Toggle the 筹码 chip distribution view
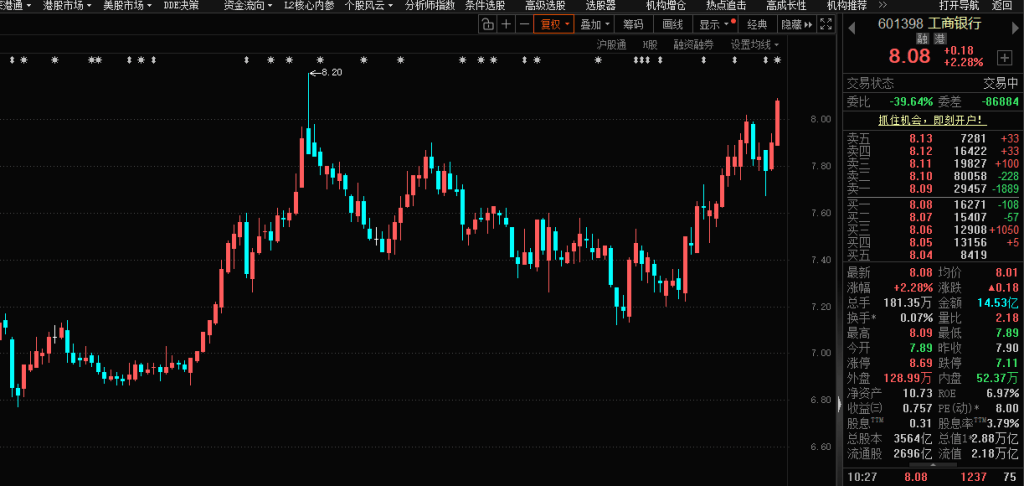The width and height of the screenshot is (1024, 486). pyautogui.click(x=633, y=24)
